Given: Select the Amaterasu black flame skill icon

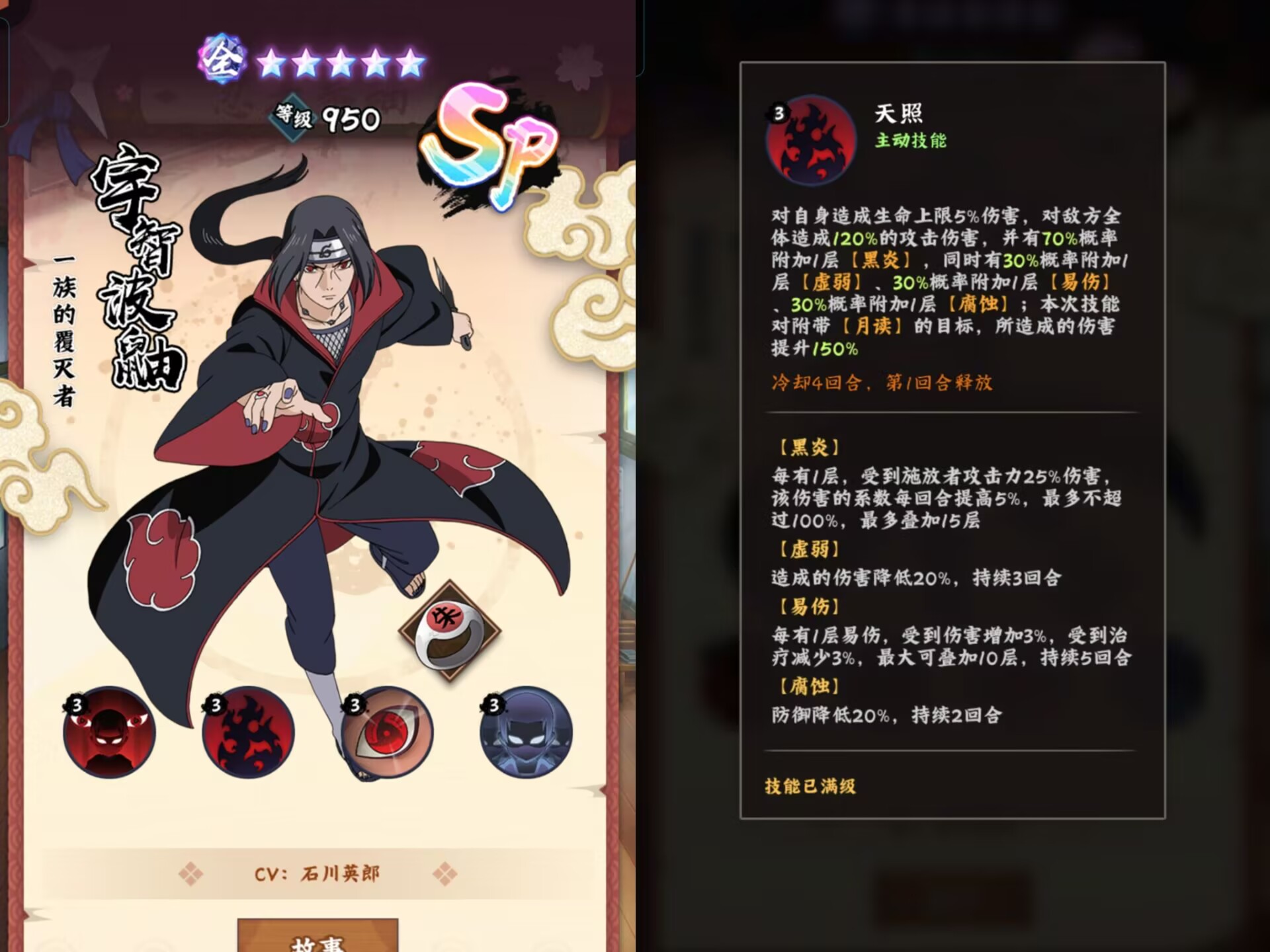Looking at the screenshot, I should (x=248, y=732).
